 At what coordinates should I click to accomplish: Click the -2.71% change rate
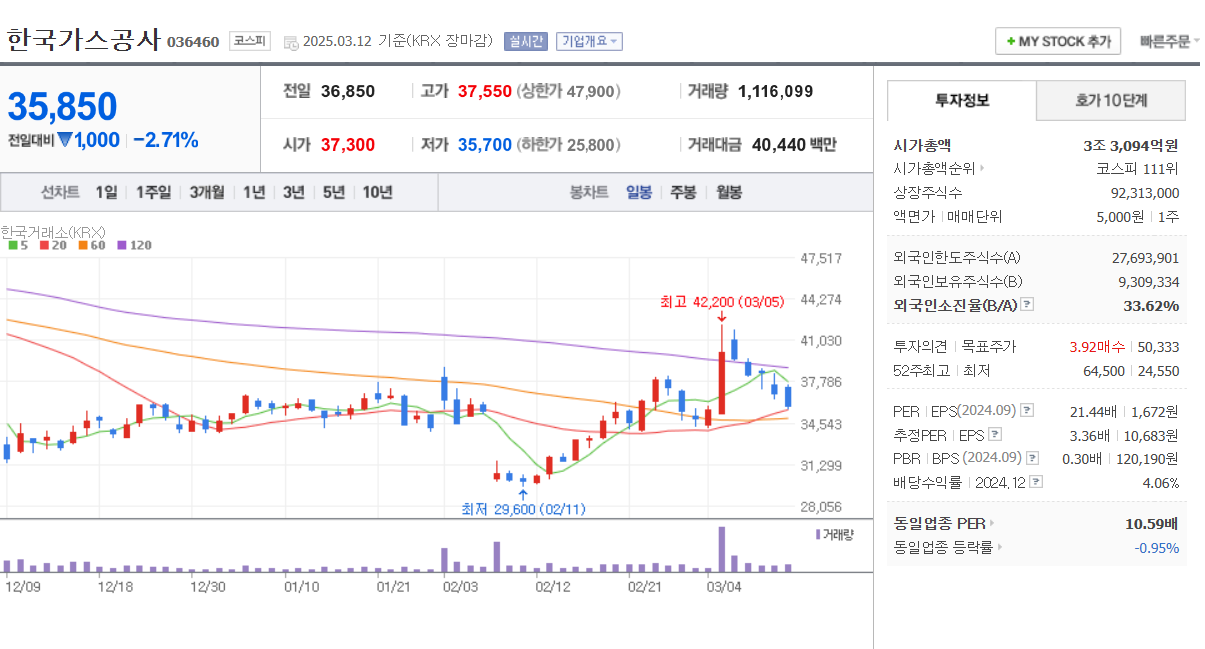click(166, 140)
